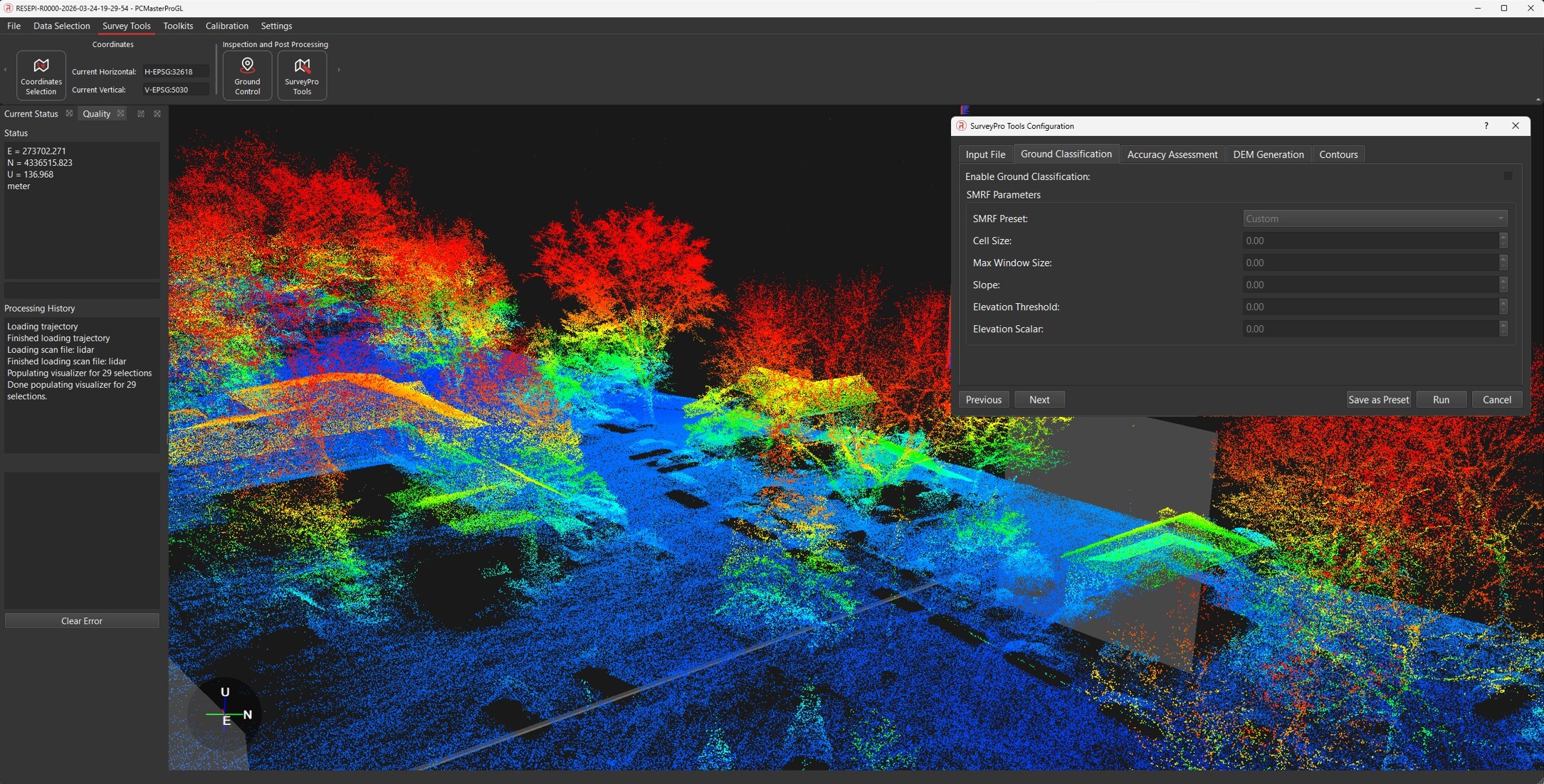Enable Ground Classification checkbox
This screenshot has height=784, width=1544.
1507,176
